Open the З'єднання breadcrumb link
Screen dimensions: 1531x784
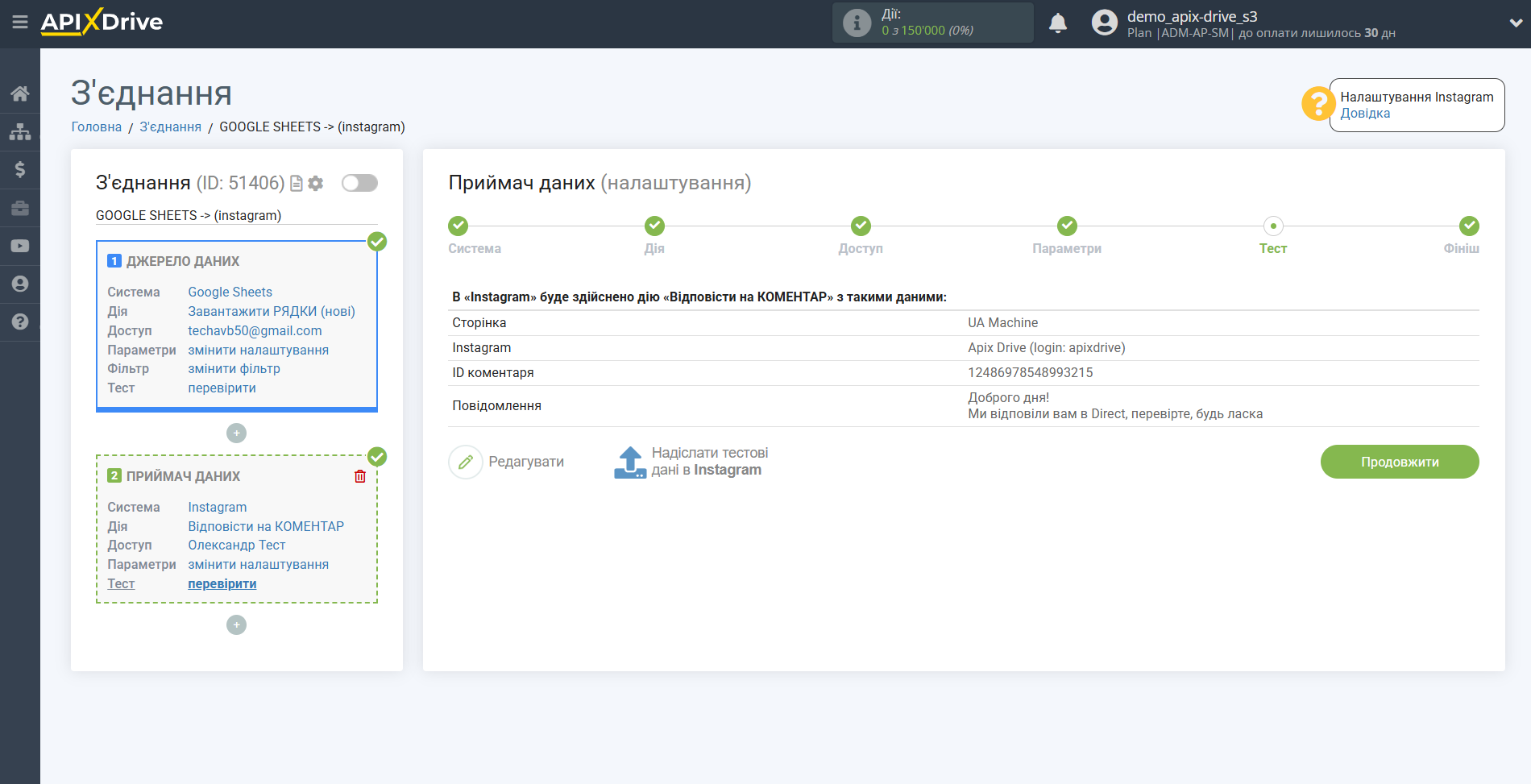coord(171,127)
